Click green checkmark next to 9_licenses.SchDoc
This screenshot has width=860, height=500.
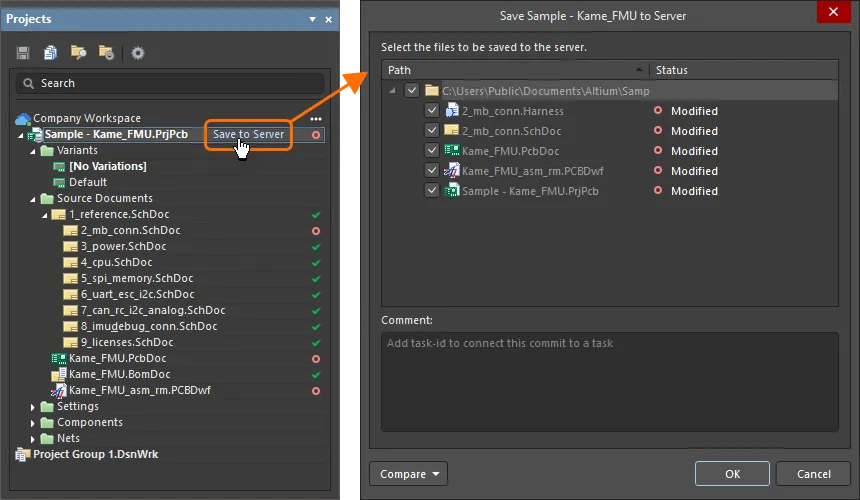[316, 343]
